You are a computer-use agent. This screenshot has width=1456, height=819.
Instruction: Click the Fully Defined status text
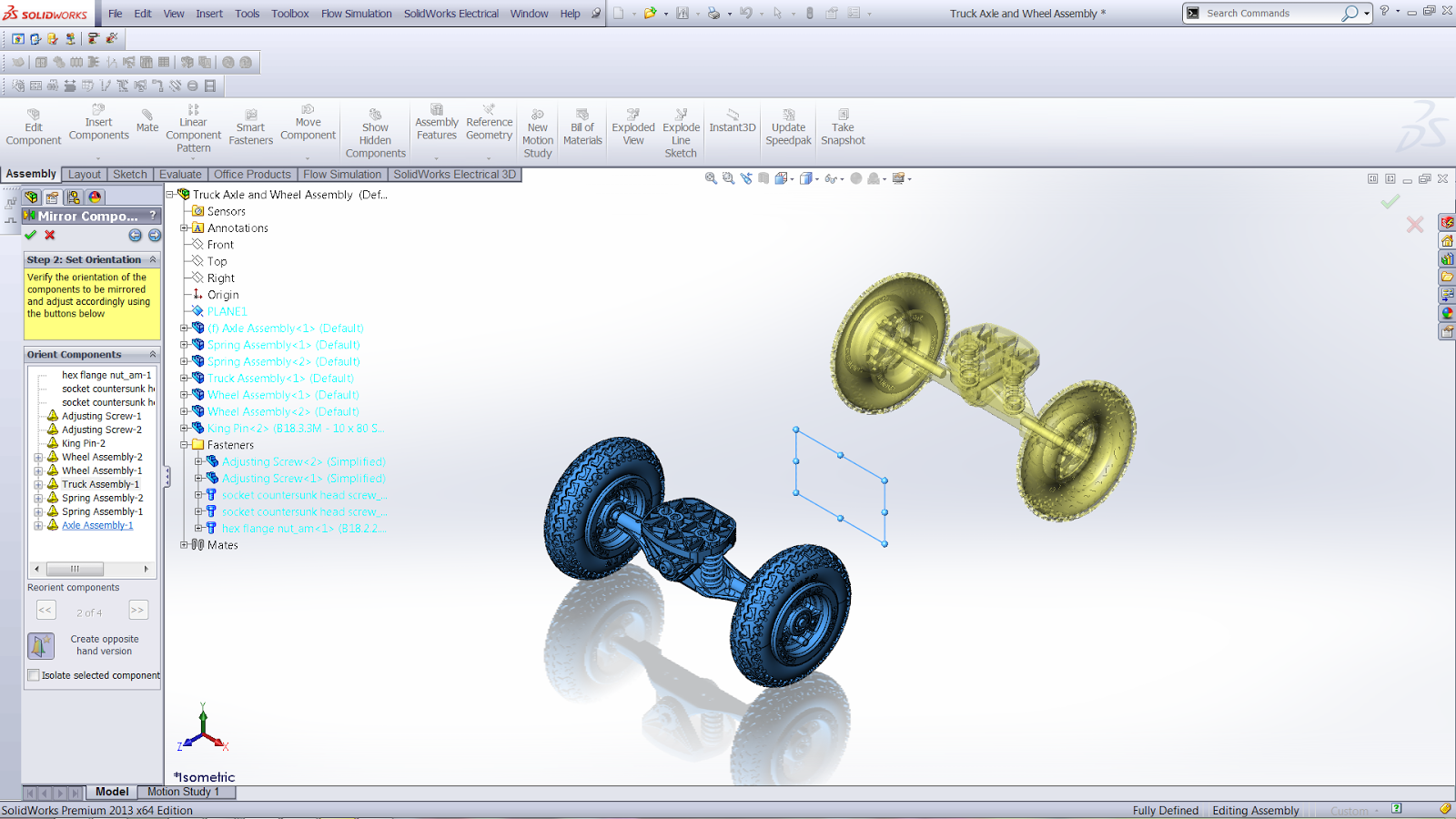pos(1165,811)
